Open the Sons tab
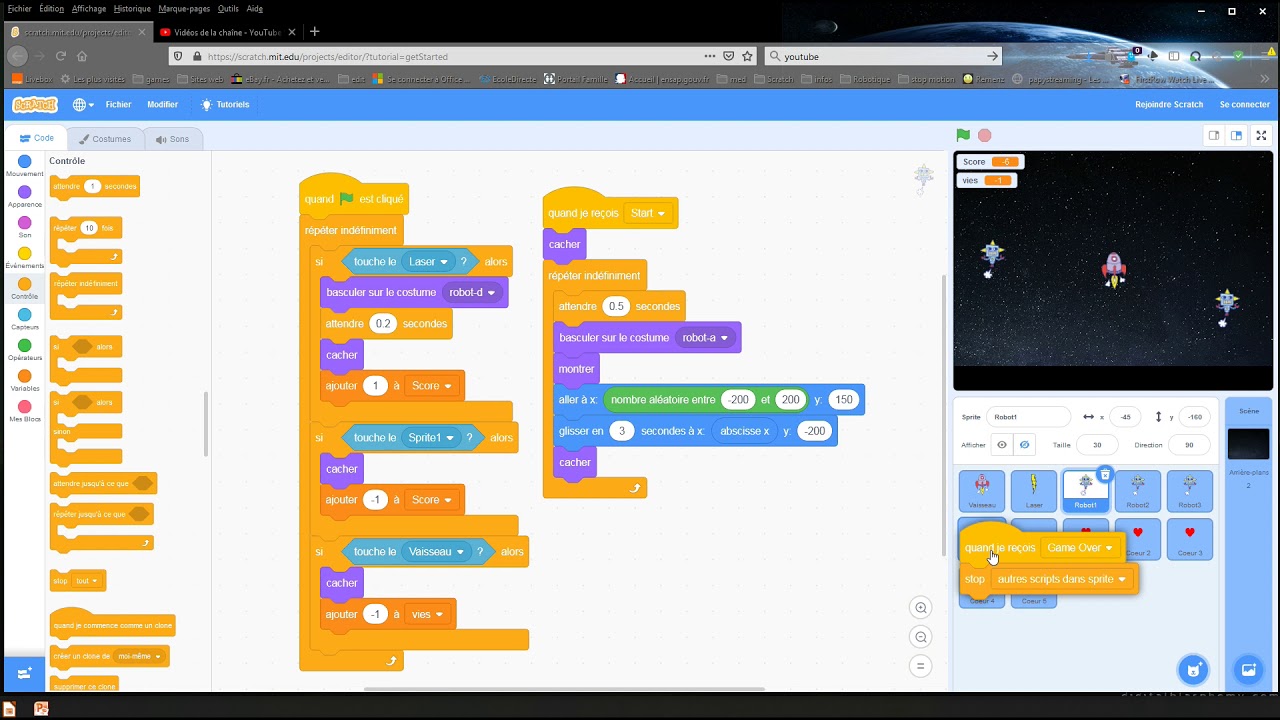This screenshot has width=1280, height=720. click(x=172, y=139)
